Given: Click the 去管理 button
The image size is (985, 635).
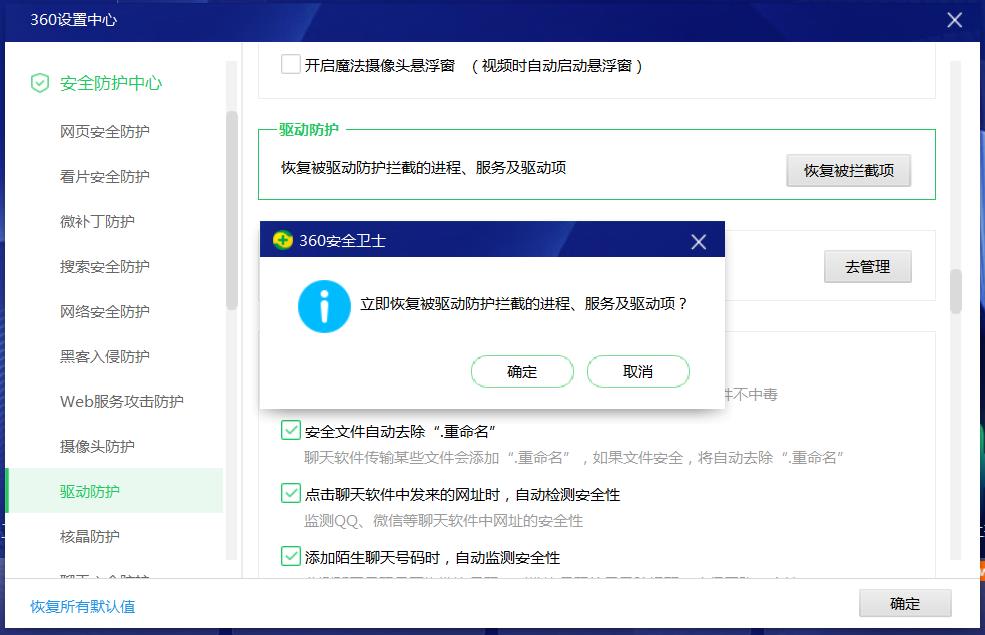Looking at the screenshot, I should click(868, 267).
